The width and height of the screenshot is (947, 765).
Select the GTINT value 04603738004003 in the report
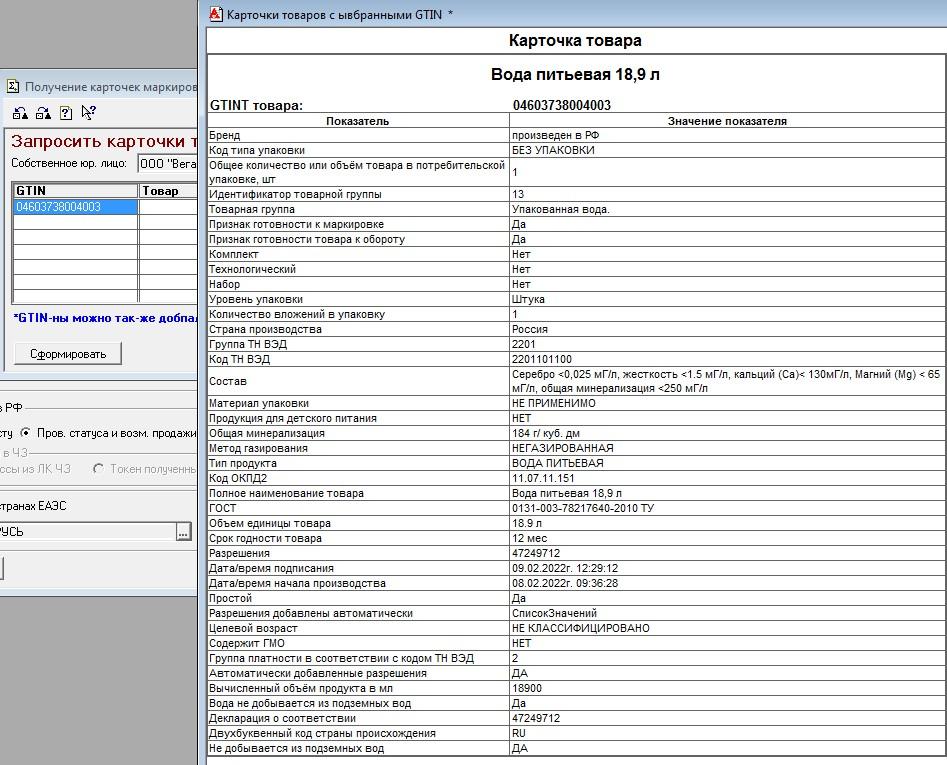click(561, 105)
